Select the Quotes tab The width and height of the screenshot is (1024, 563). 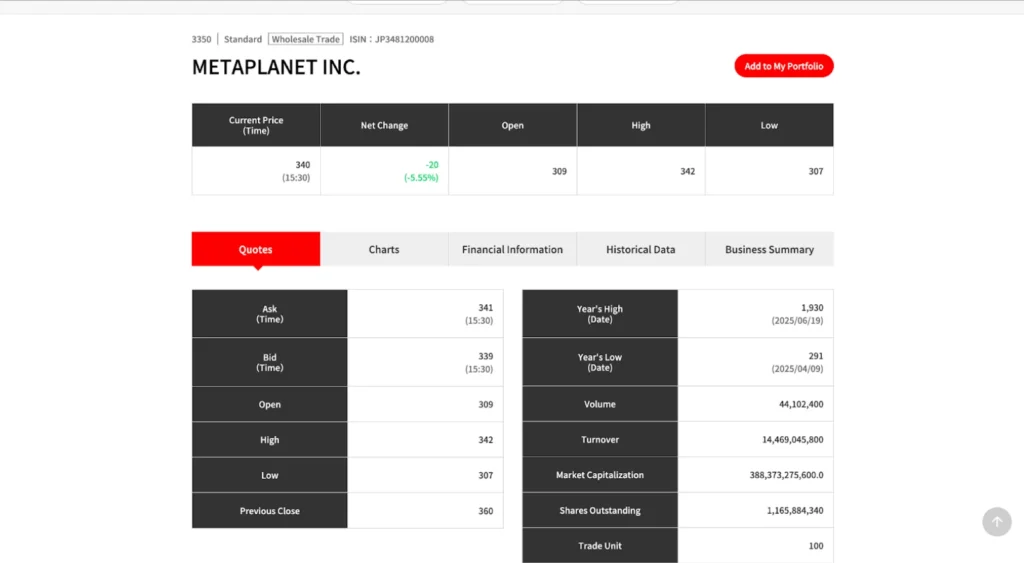tap(256, 249)
